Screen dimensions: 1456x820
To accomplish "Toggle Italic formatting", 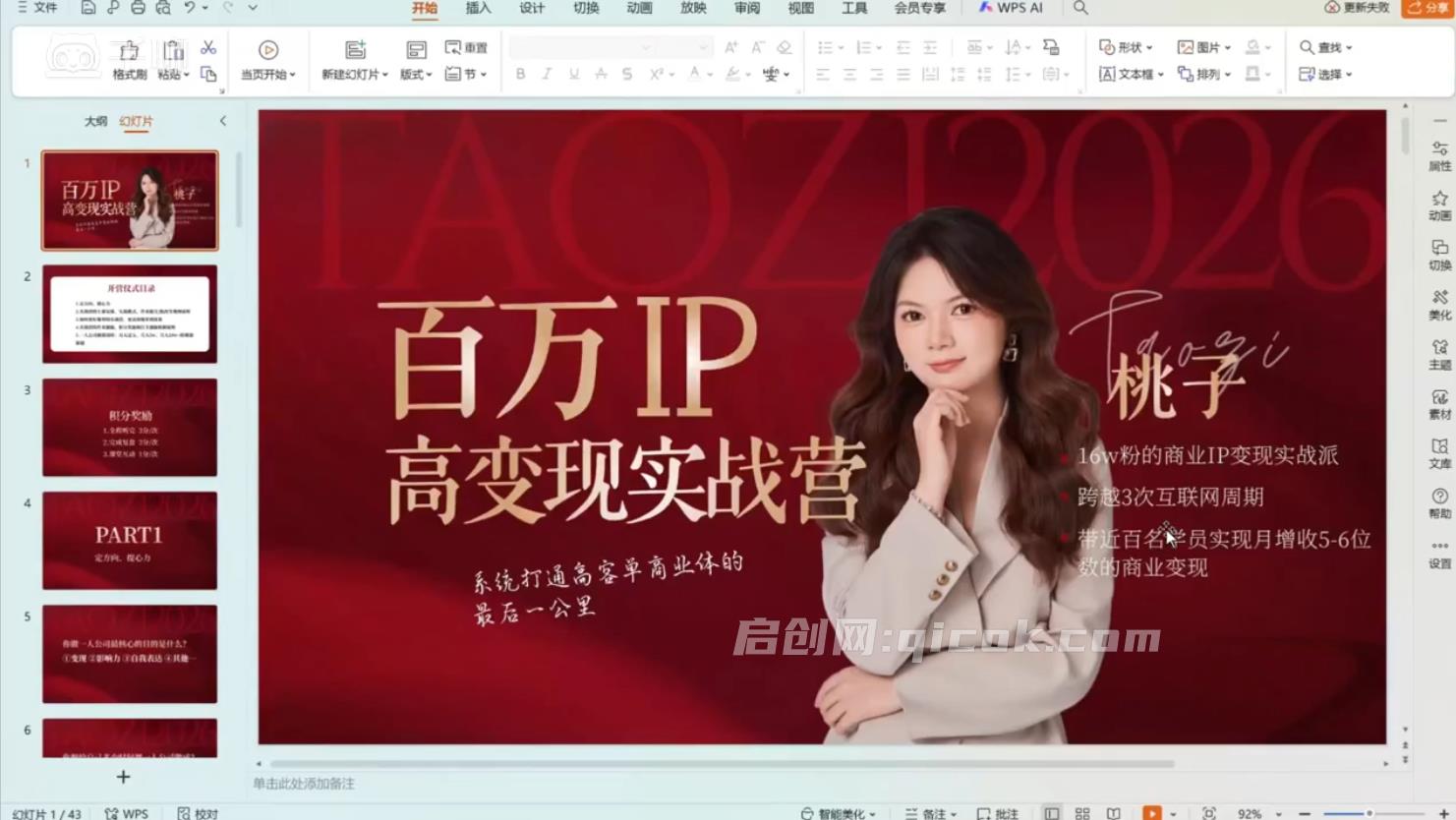I will (547, 74).
